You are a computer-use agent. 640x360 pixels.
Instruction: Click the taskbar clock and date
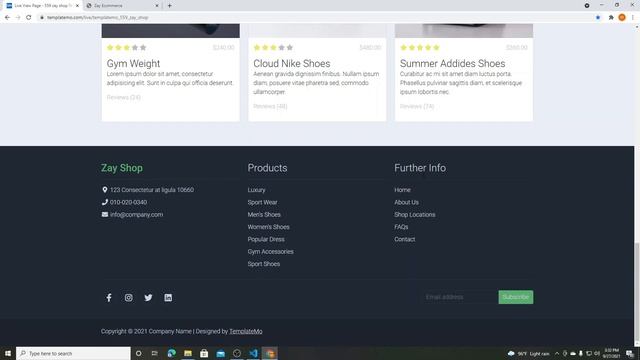coord(611,353)
